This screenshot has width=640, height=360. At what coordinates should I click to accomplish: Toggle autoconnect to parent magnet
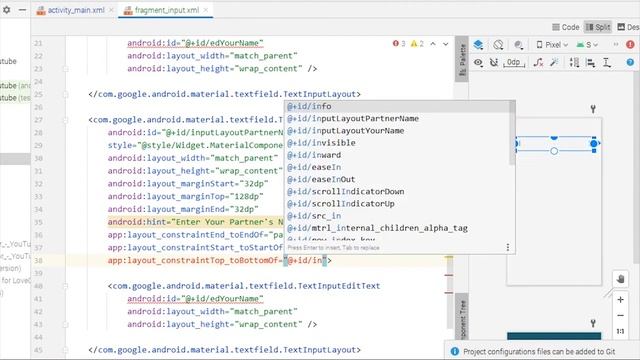(x=494, y=62)
